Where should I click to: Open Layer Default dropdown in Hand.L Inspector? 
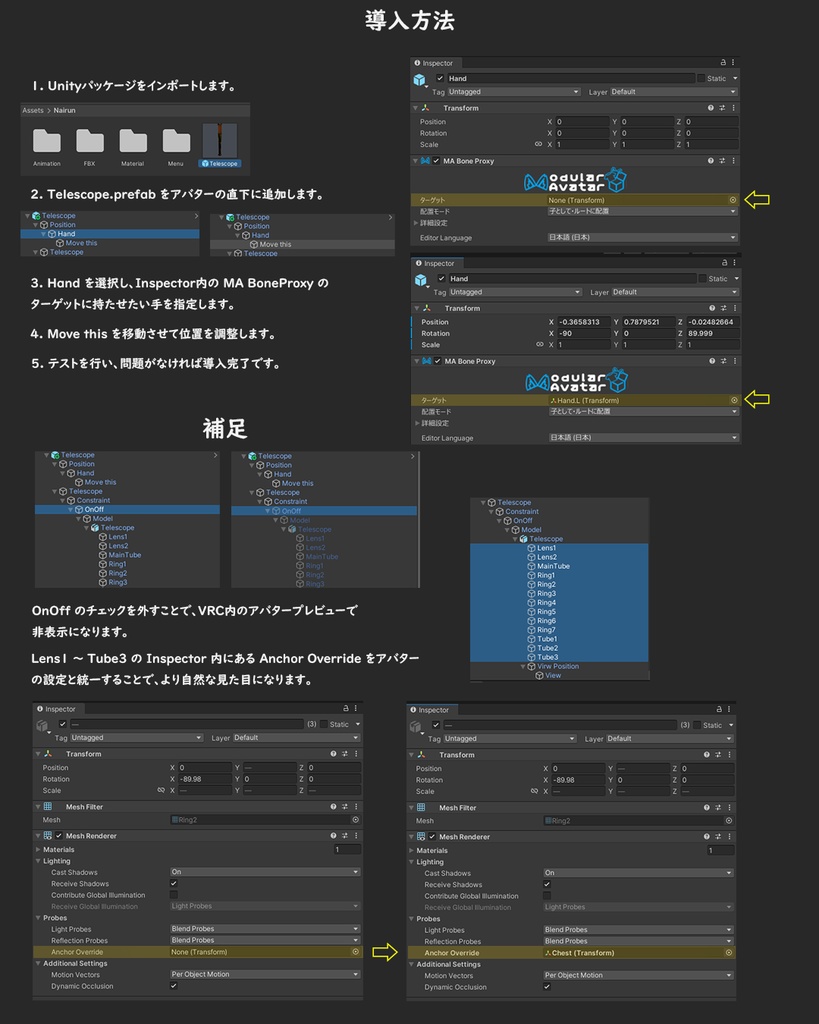[x=674, y=292]
